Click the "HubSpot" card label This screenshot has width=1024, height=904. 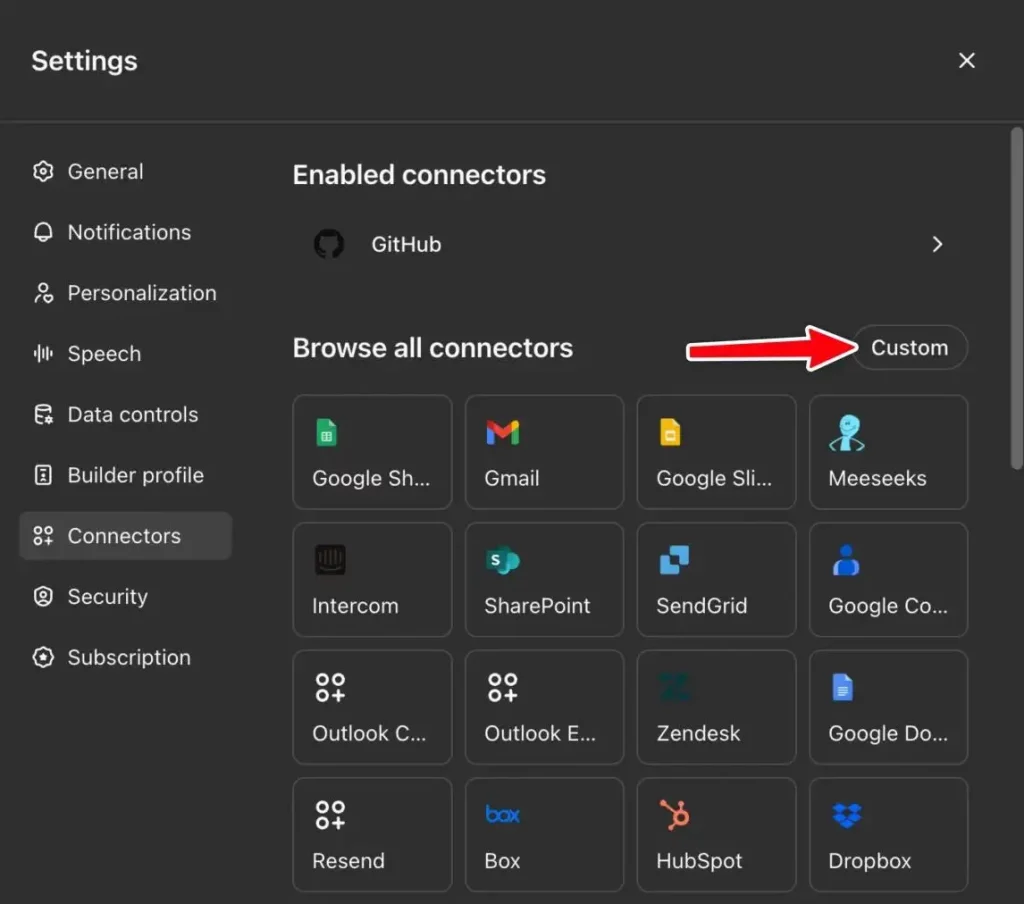click(x=699, y=860)
